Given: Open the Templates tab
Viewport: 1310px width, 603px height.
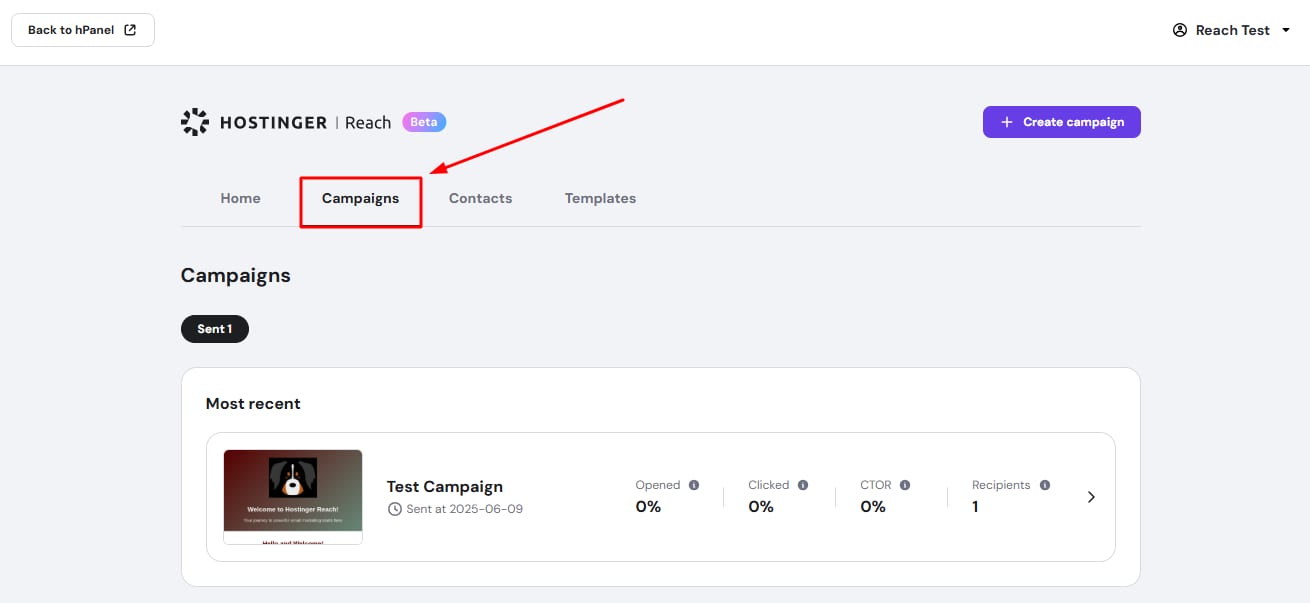Looking at the screenshot, I should tap(600, 198).
